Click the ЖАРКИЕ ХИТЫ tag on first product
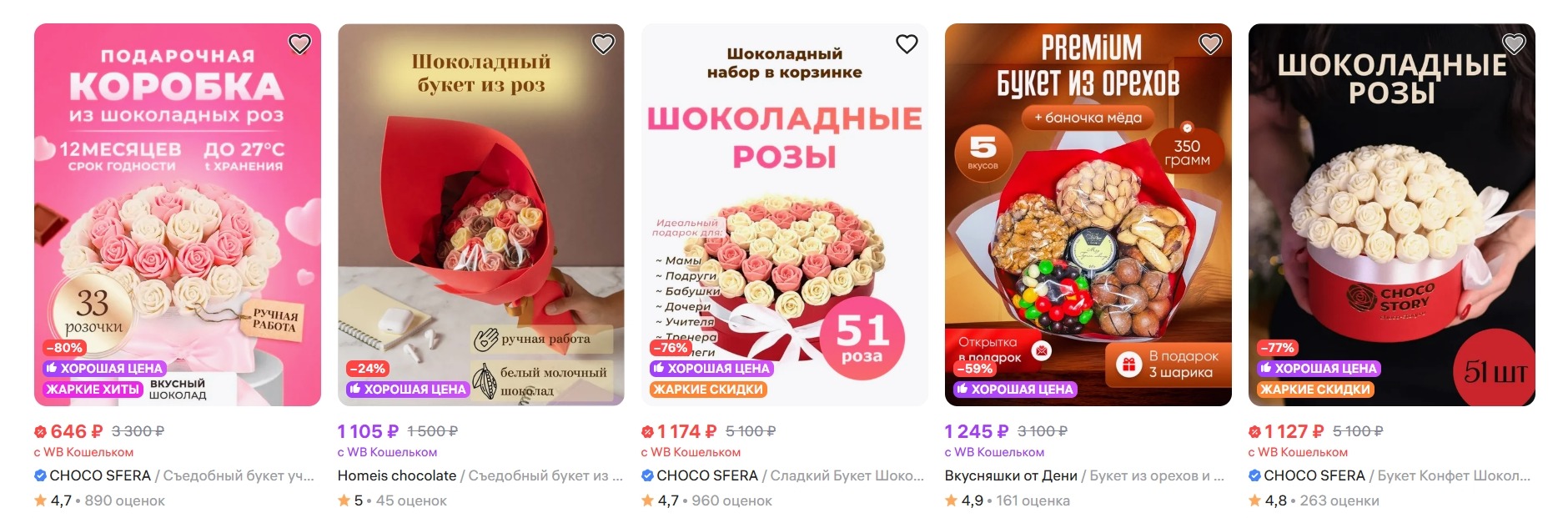1568x518 pixels. pos(93,389)
